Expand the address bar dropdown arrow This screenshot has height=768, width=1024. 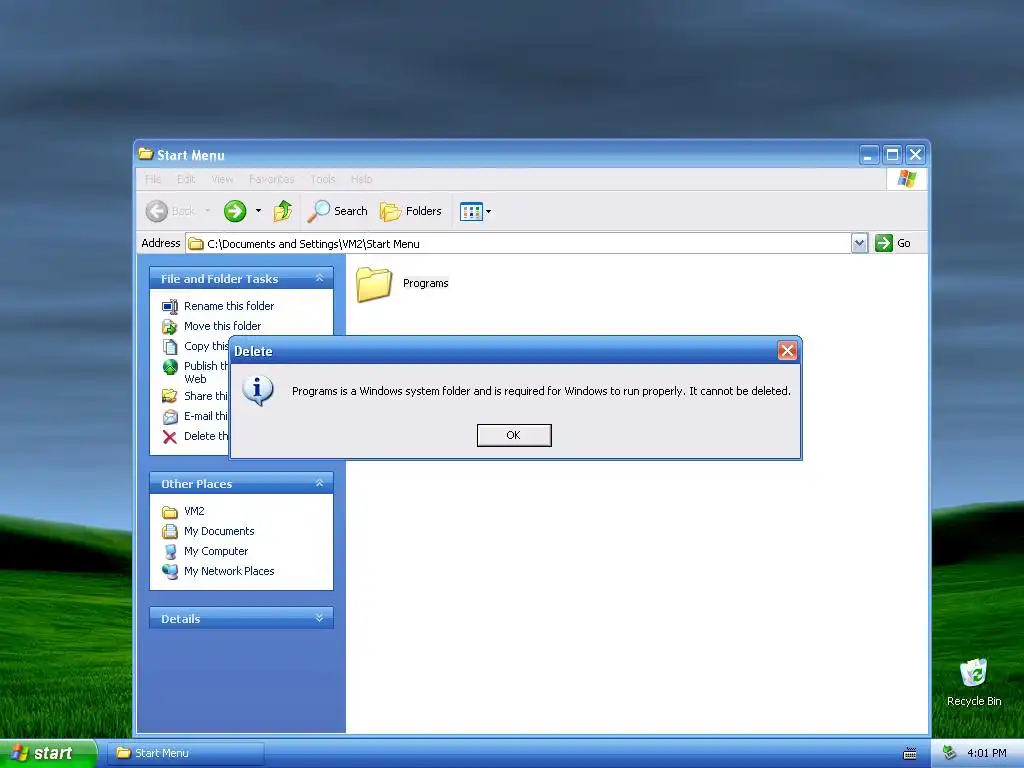coord(859,244)
